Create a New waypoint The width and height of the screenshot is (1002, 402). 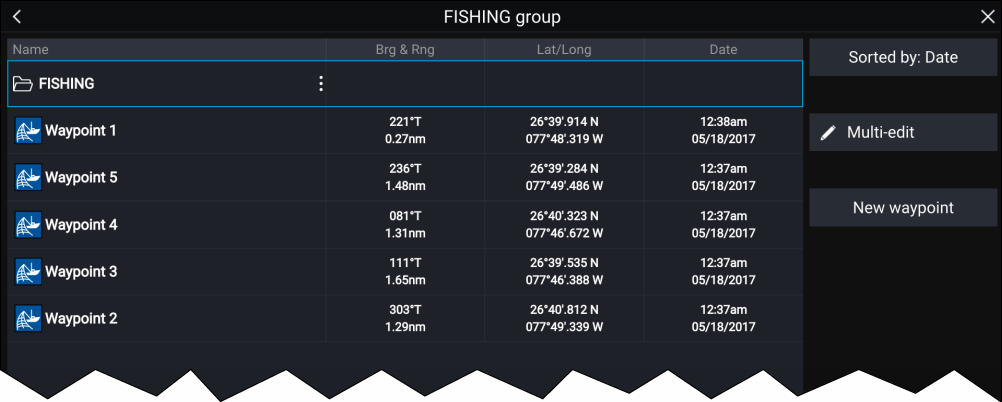[903, 208]
